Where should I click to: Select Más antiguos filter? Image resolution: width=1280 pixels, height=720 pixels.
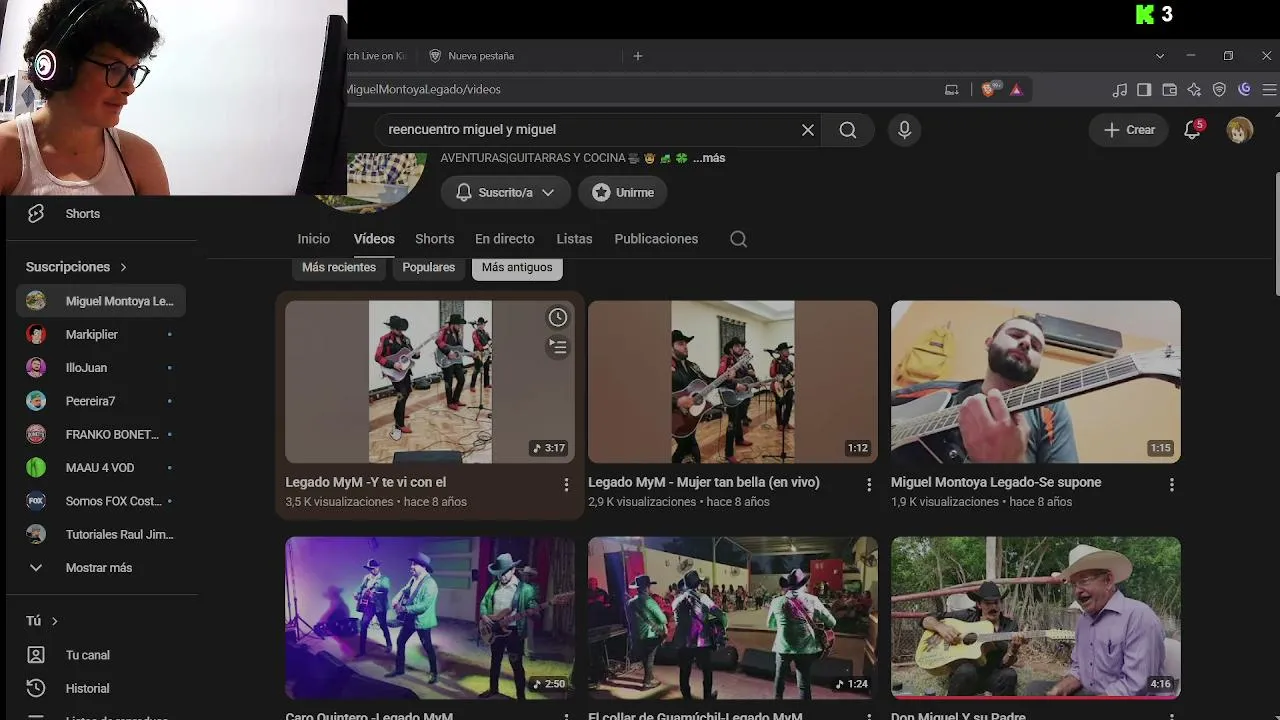click(517, 267)
